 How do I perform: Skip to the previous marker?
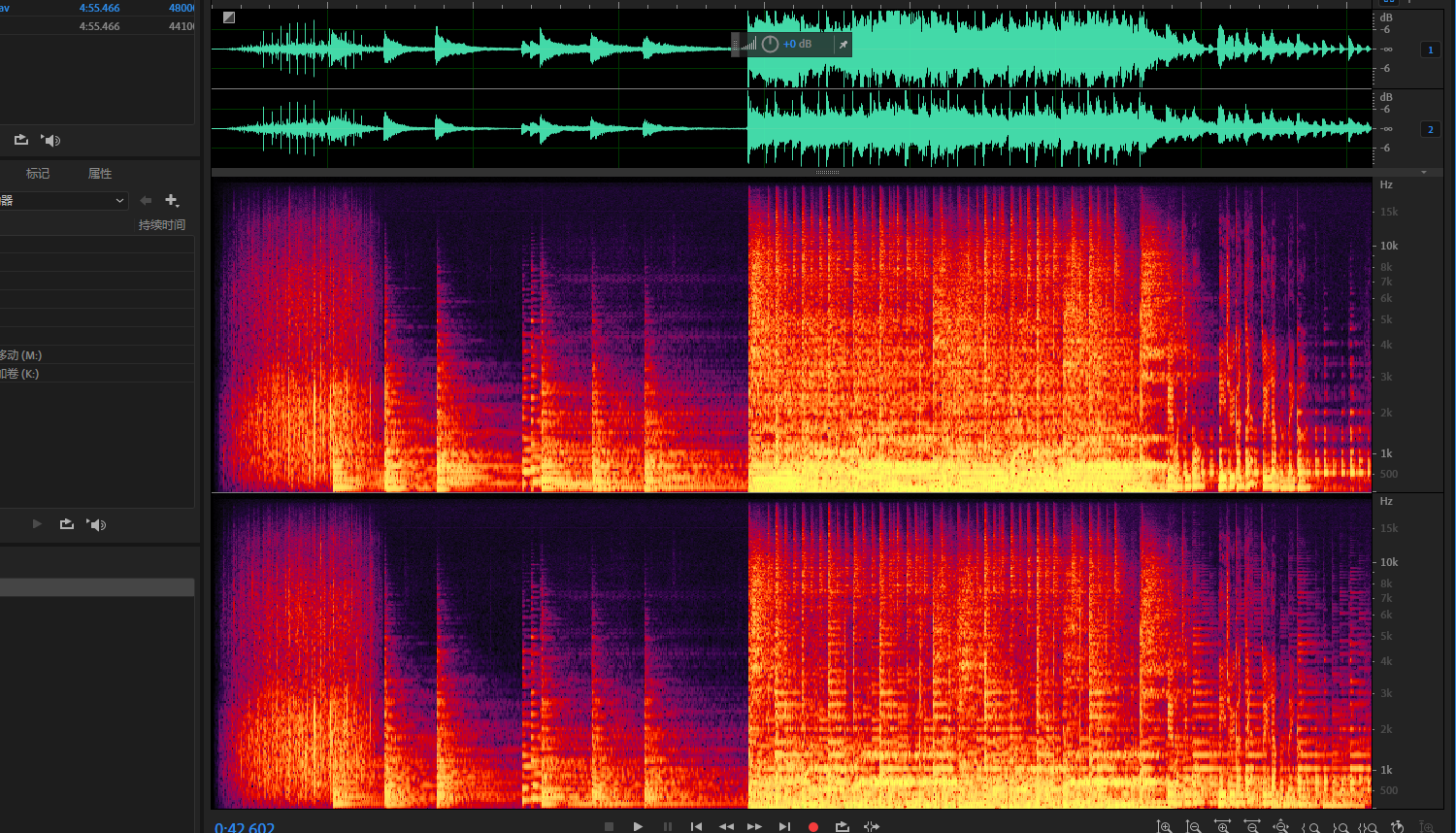(696, 826)
